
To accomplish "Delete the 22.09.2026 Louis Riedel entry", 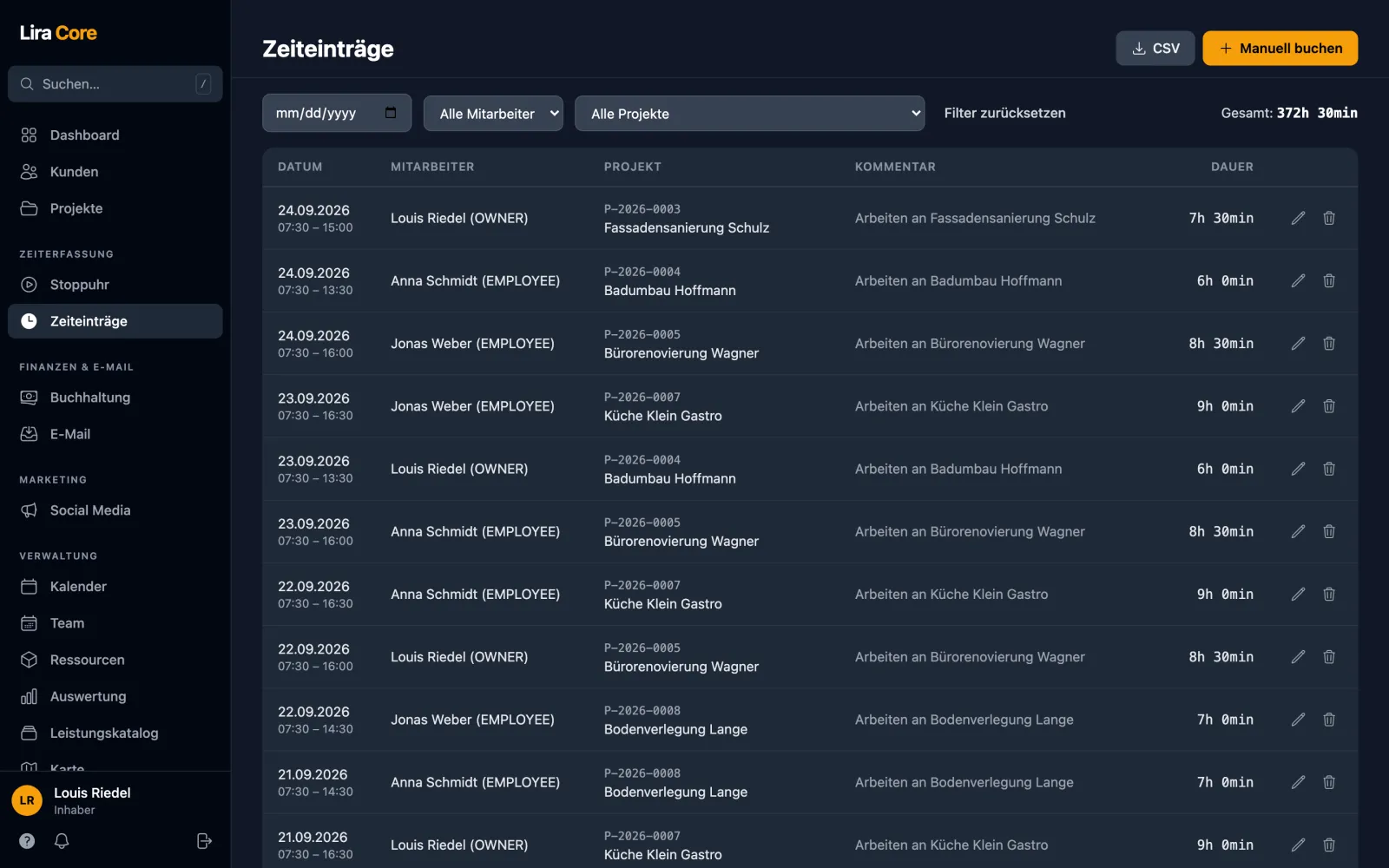I will 1329,657.
